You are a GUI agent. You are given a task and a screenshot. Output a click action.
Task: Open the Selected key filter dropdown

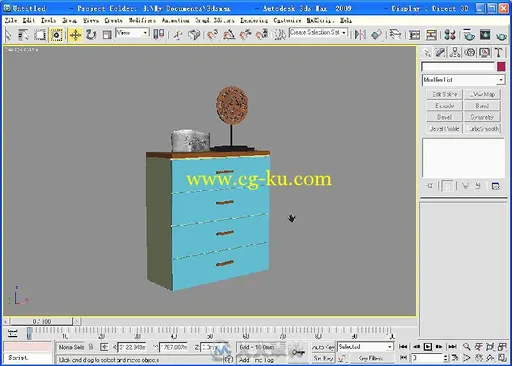point(365,347)
